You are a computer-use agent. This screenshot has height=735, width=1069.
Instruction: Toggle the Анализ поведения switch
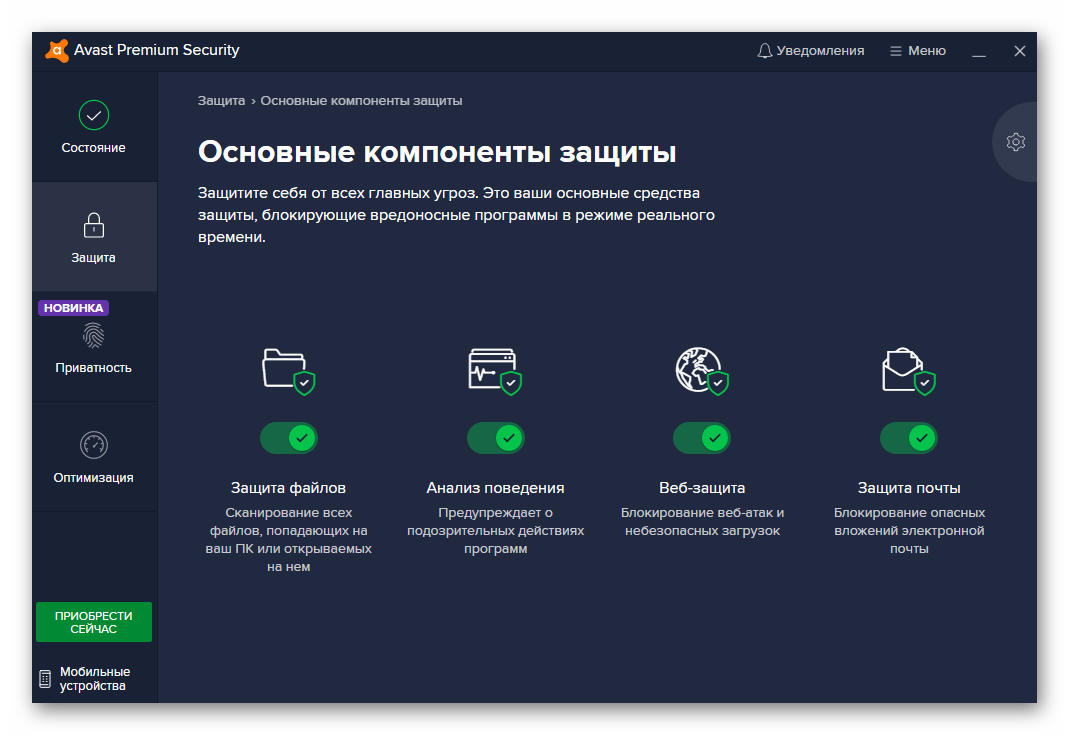[496, 438]
